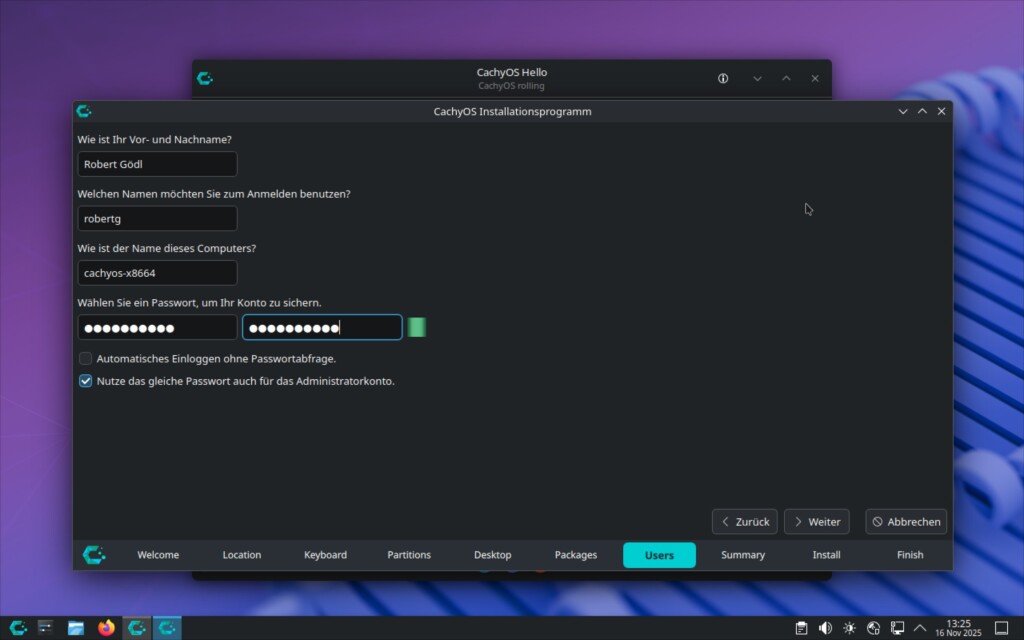This screenshot has width=1024, height=640.
Task: Open the brightness tray icon
Action: click(849, 628)
